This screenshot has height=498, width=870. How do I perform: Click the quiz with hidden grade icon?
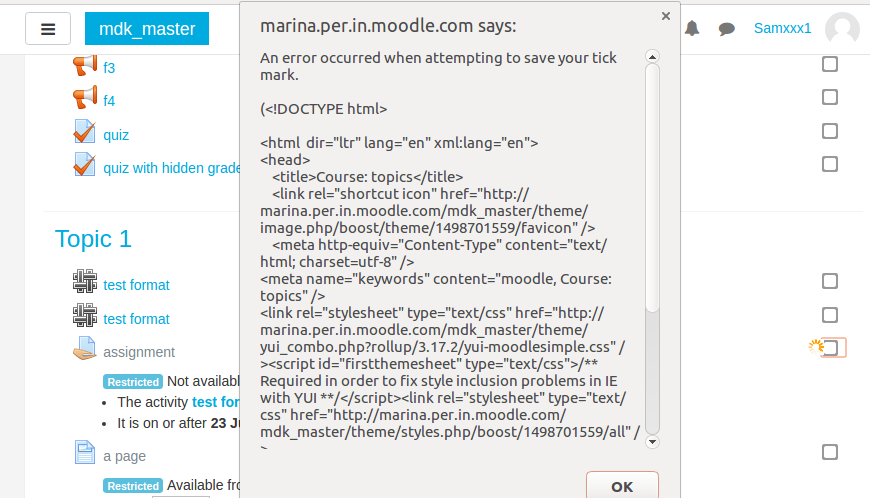[84, 165]
